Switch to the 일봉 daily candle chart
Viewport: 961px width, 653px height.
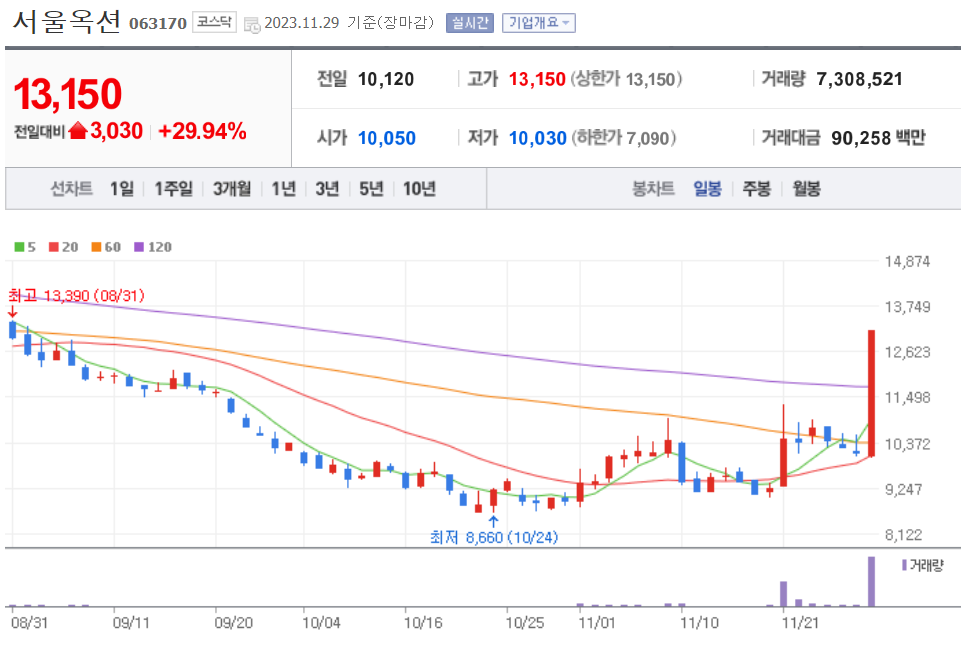point(707,188)
